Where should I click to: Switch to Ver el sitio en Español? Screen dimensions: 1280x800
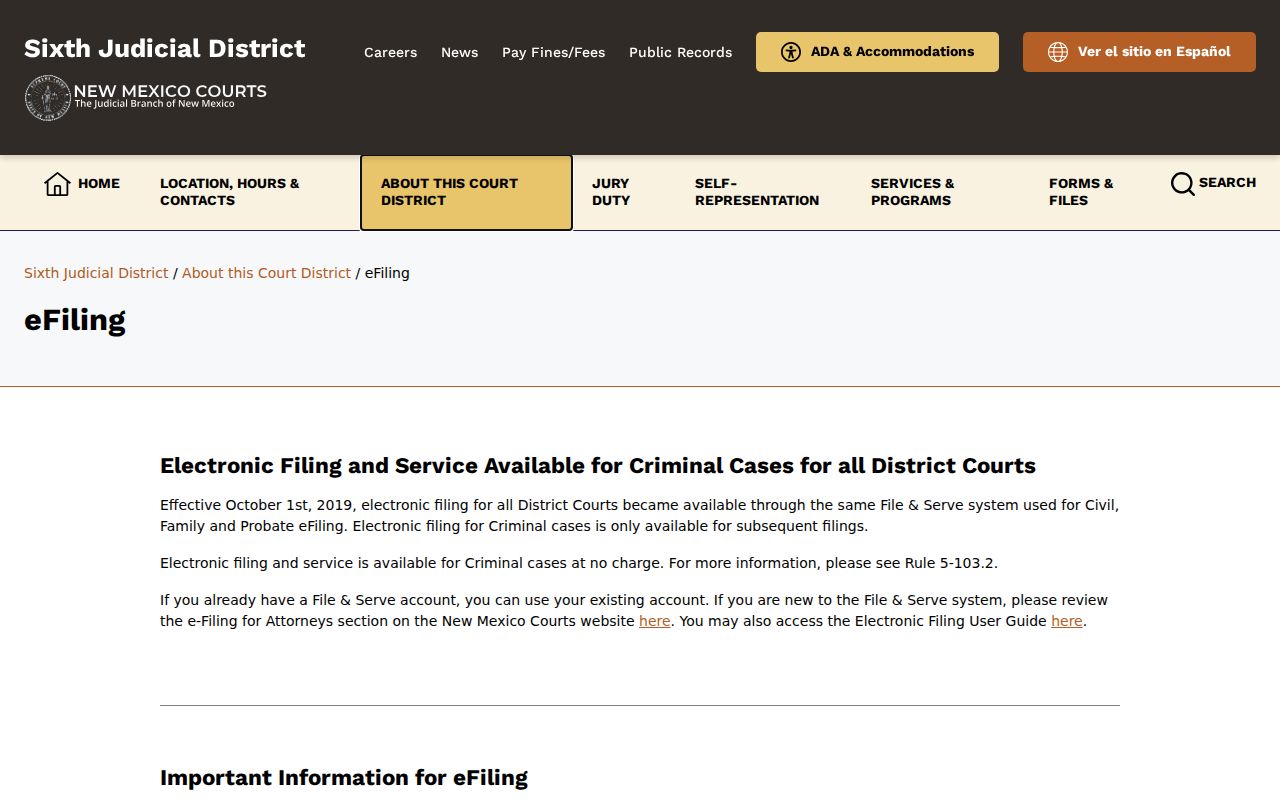click(1139, 52)
